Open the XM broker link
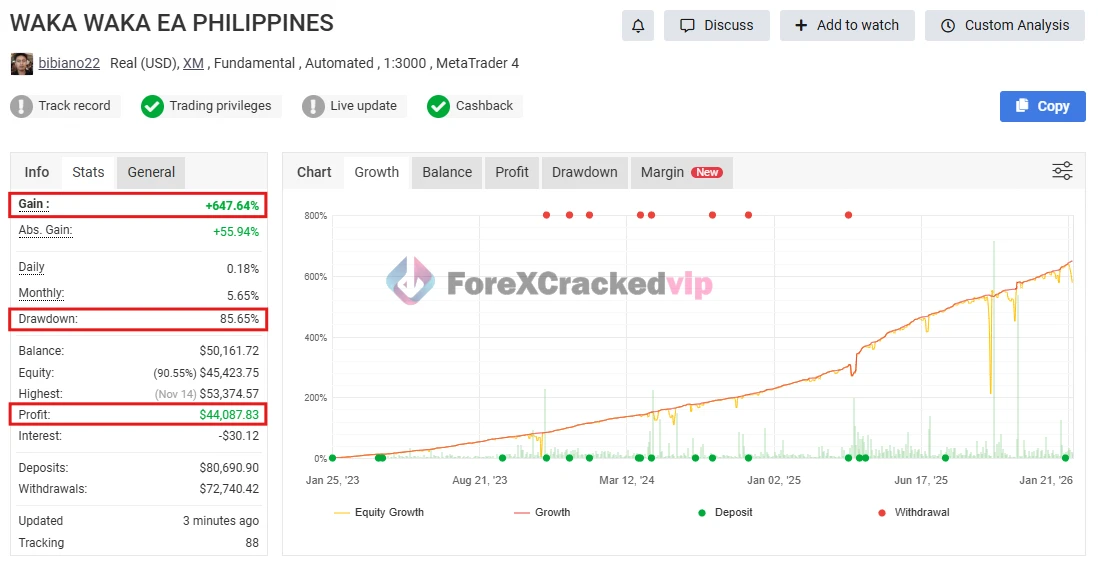This screenshot has height=565, width=1098. (193, 63)
